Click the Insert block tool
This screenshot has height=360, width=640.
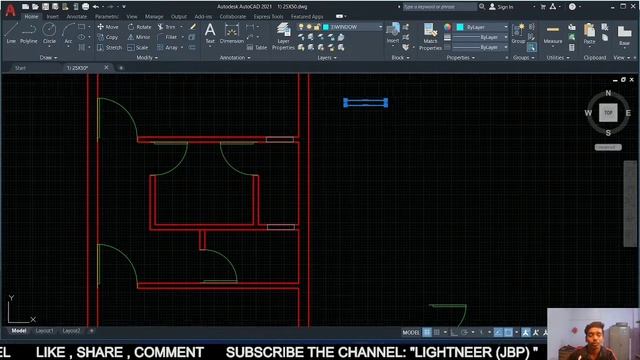[x=393, y=33]
